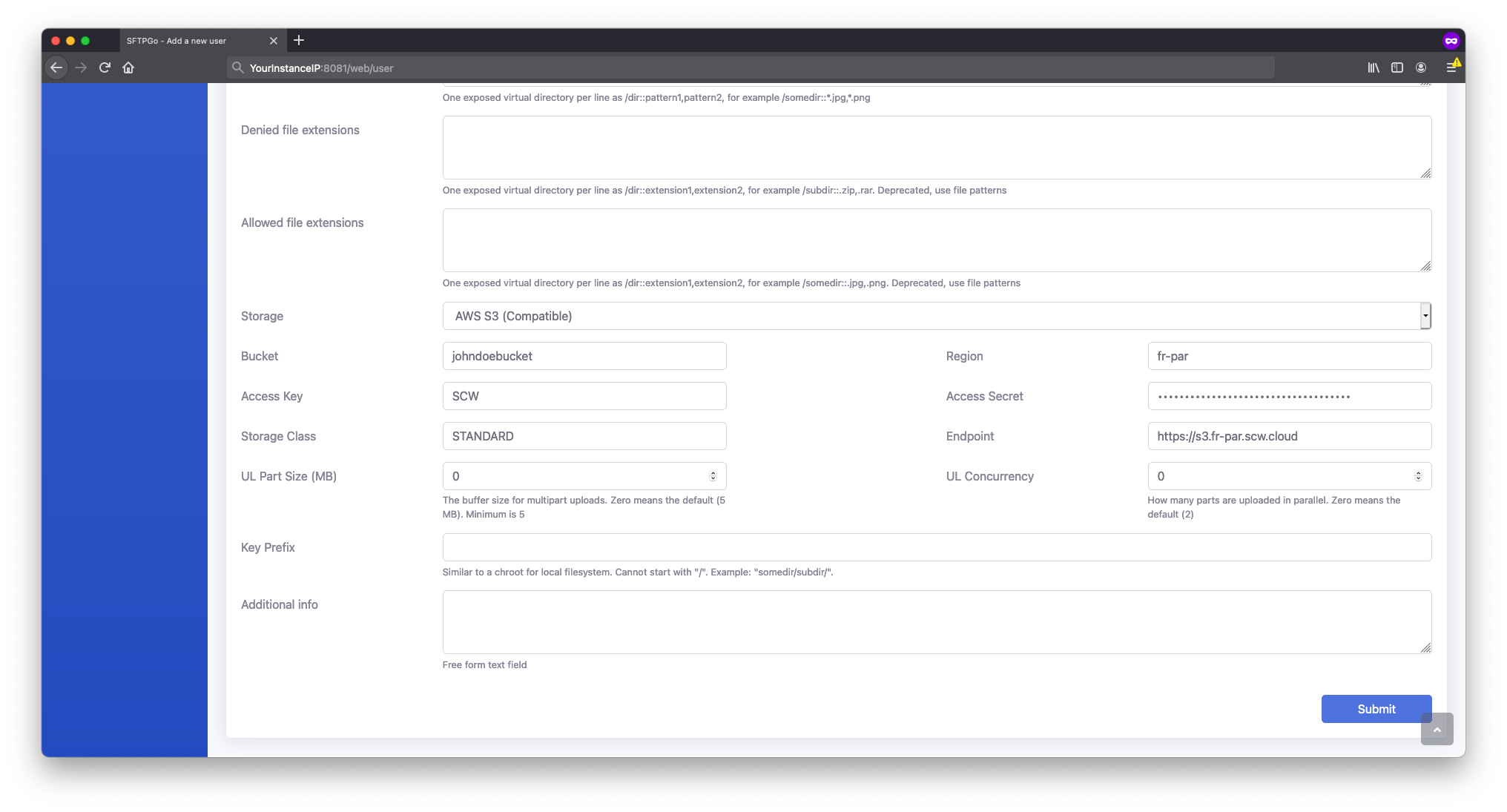Open the Storage dropdown AWS S3 (Compatible)

click(937, 316)
